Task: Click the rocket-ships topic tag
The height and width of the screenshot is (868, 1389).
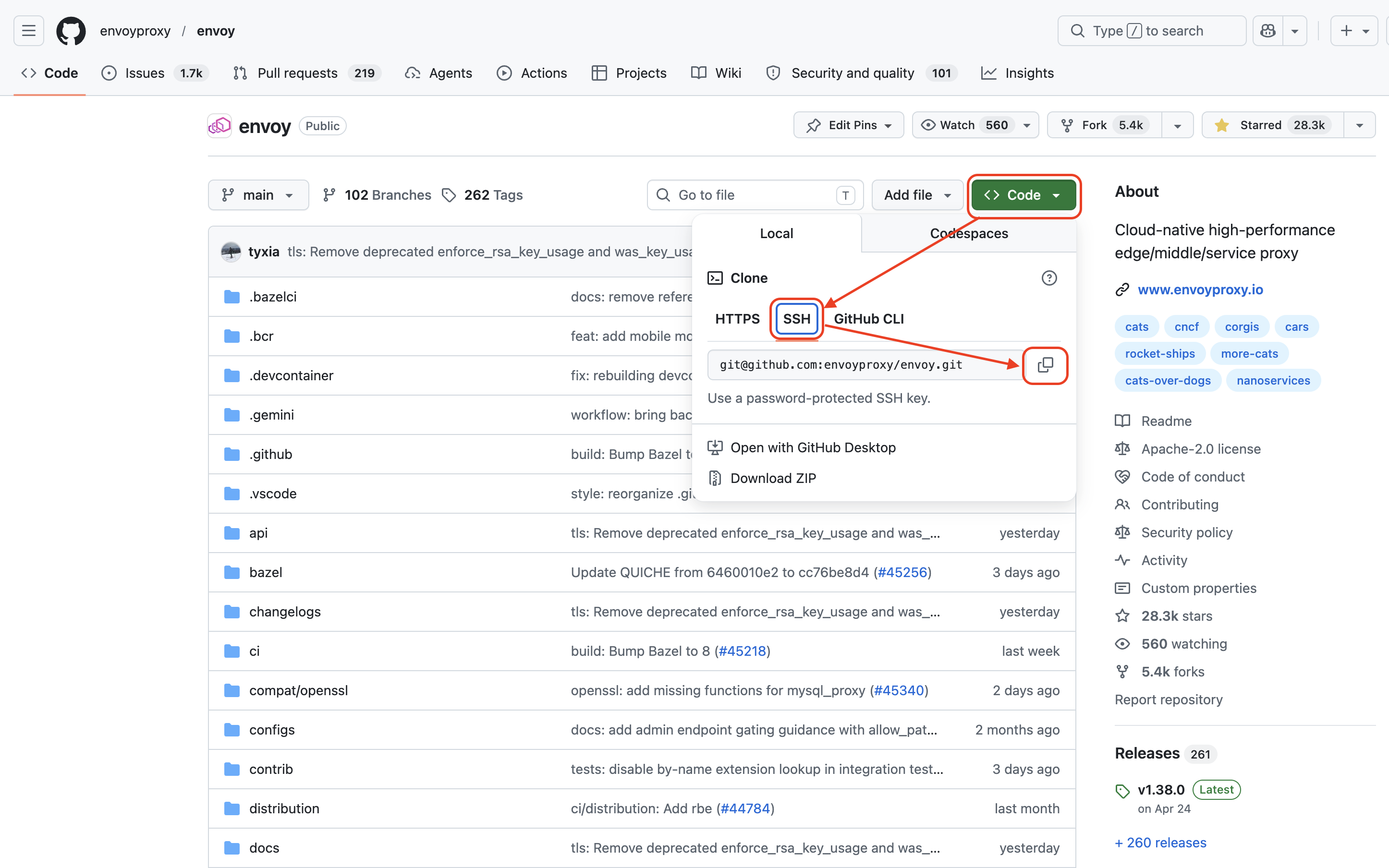Action: (1160, 354)
